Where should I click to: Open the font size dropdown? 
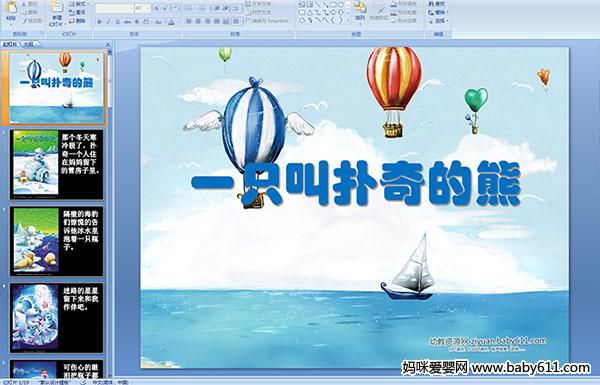tap(148, 8)
